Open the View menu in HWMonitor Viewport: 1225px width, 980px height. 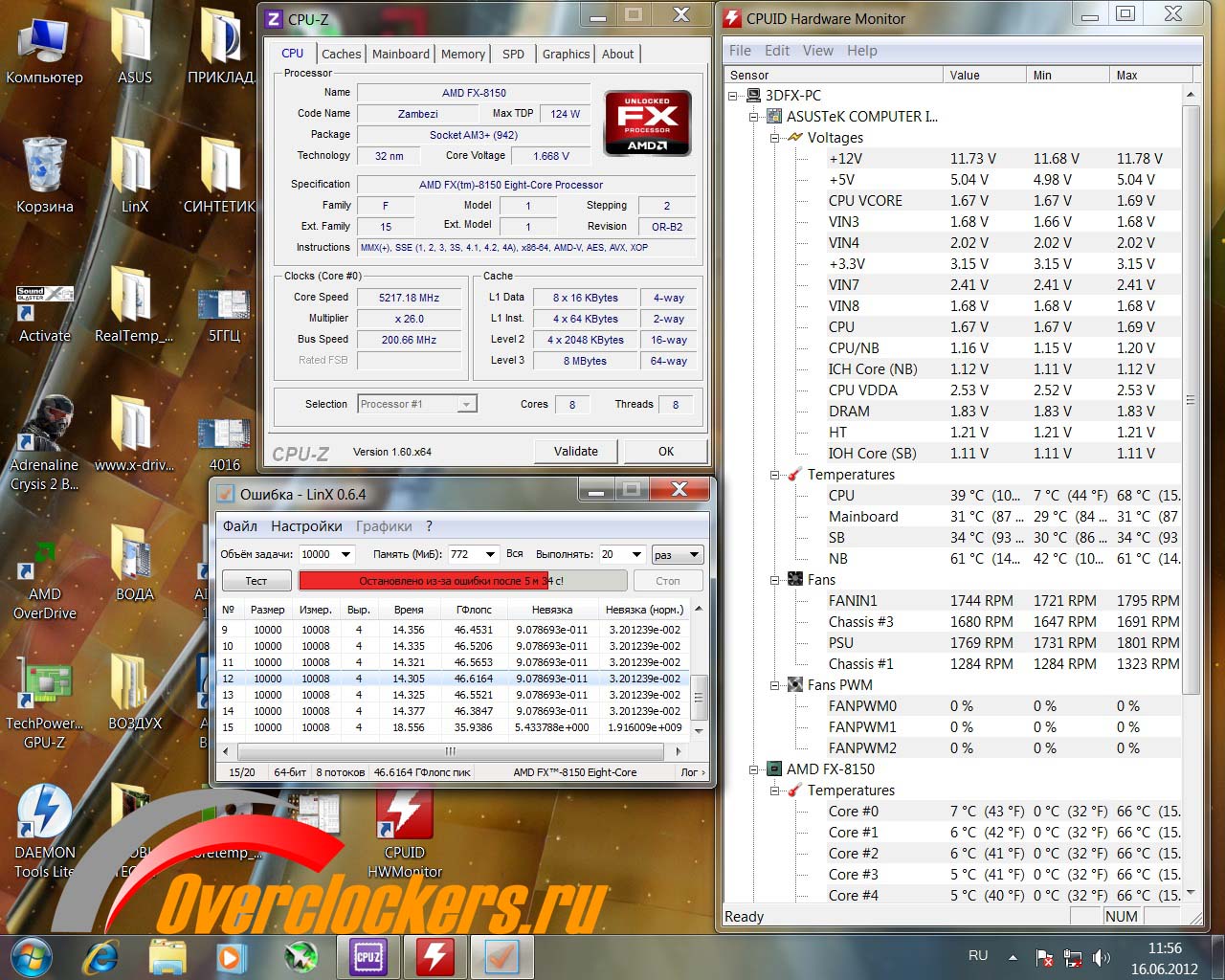pyautogui.click(x=817, y=51)
